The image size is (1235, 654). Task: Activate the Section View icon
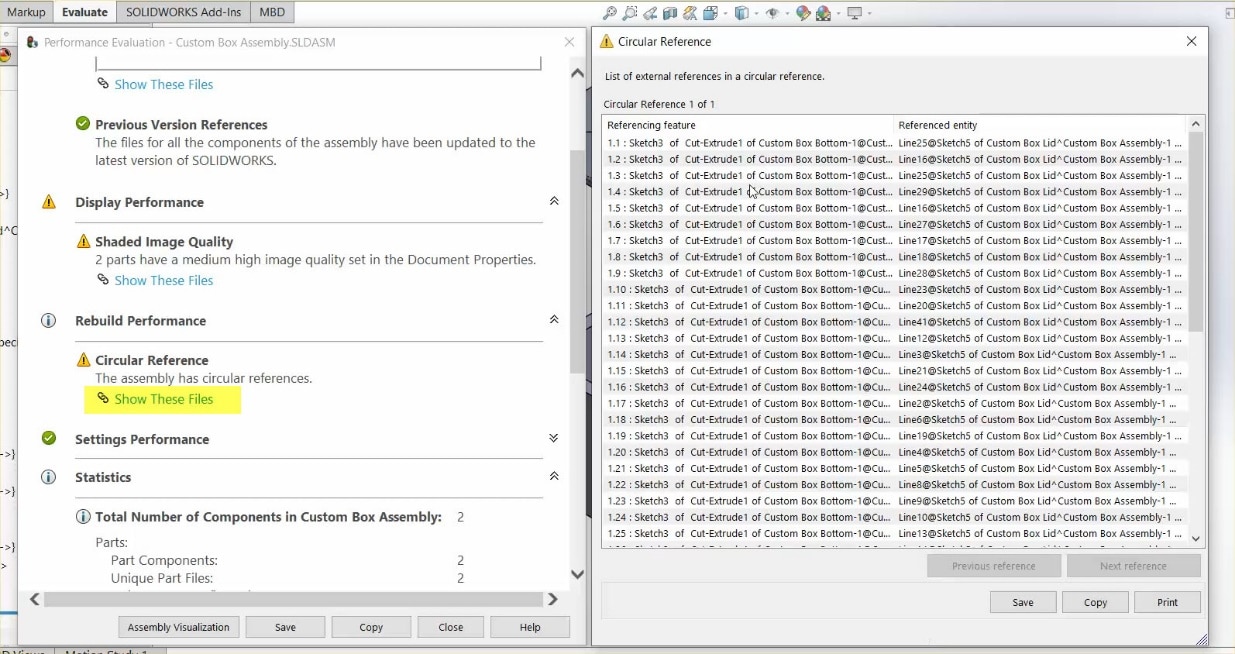[x=670, y=13]
